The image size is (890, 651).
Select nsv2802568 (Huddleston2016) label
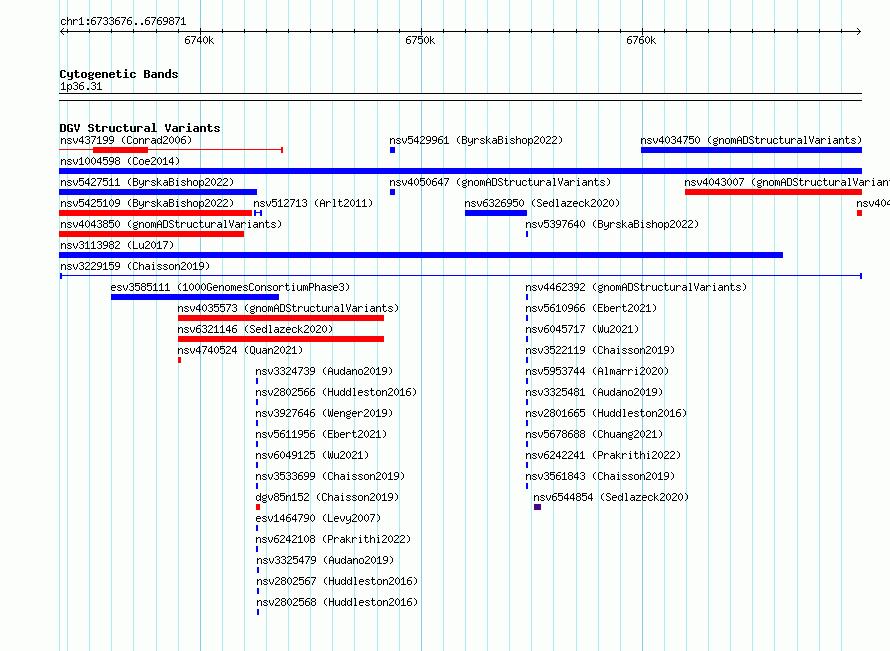(337, 602)
